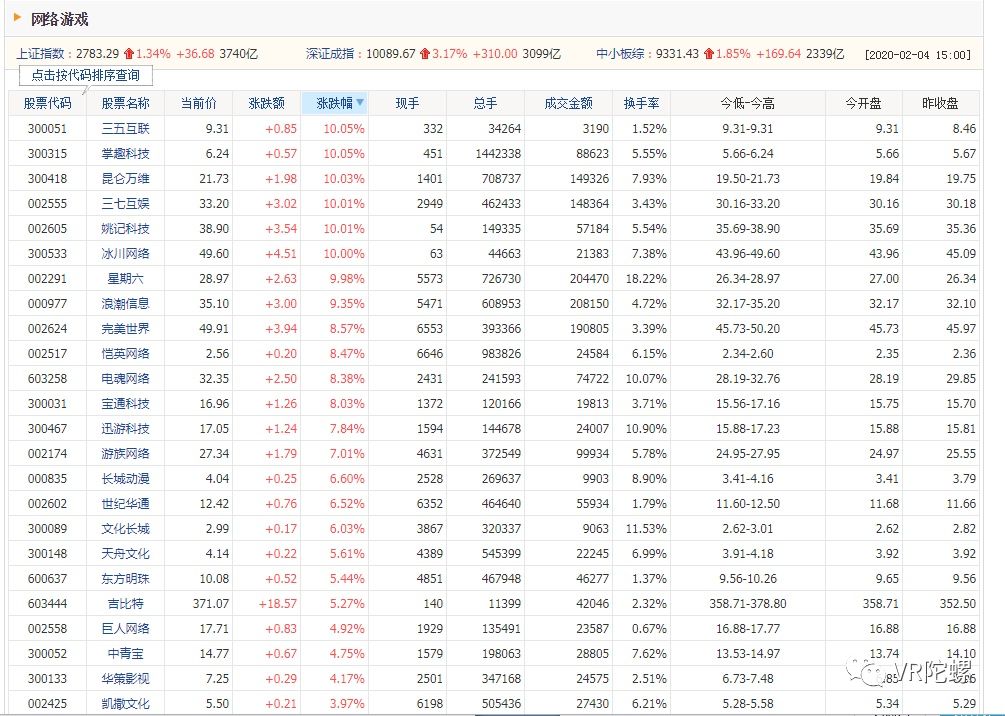Click the orange triangle beside 网络游戏
The width and height of the screenshot is (1005, 716).
click(17, 17)
